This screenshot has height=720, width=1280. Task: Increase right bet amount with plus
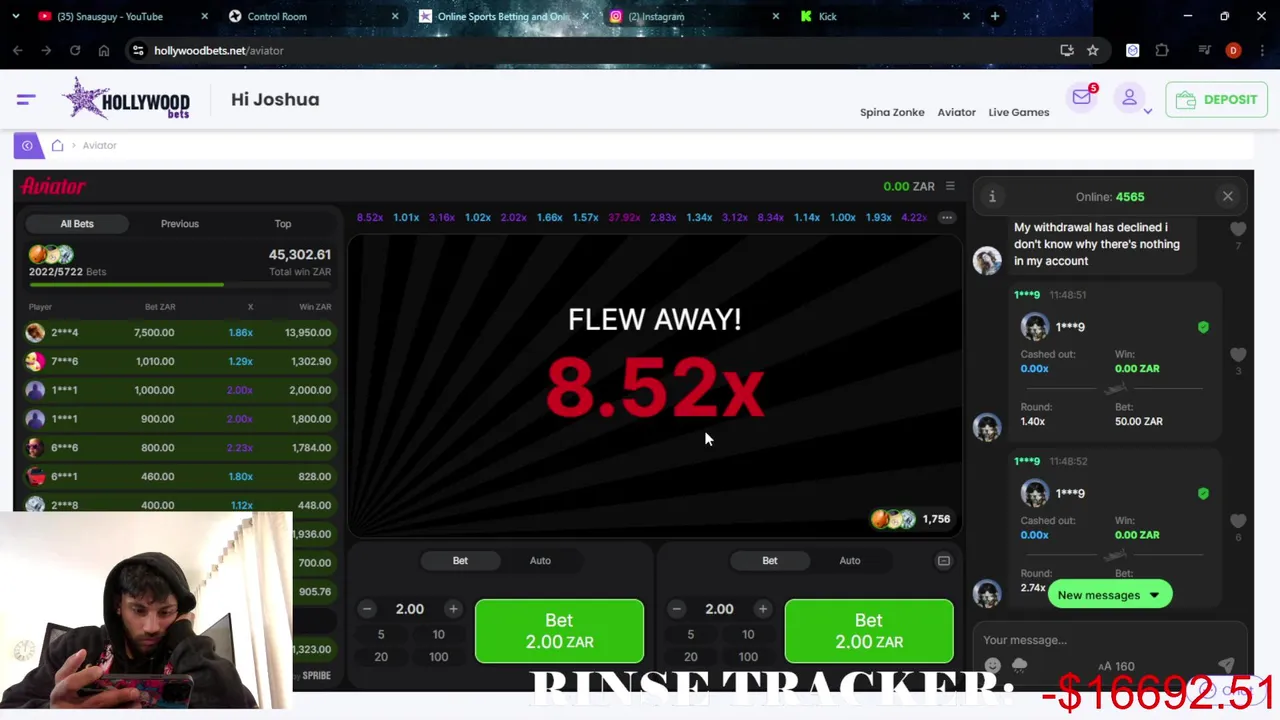[x=763, y=609]
